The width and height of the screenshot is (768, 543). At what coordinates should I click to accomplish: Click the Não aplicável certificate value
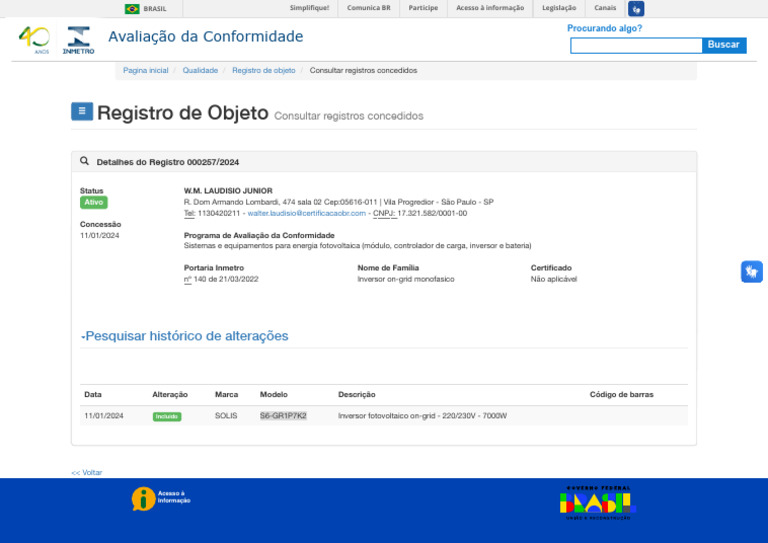coord(554,279)
